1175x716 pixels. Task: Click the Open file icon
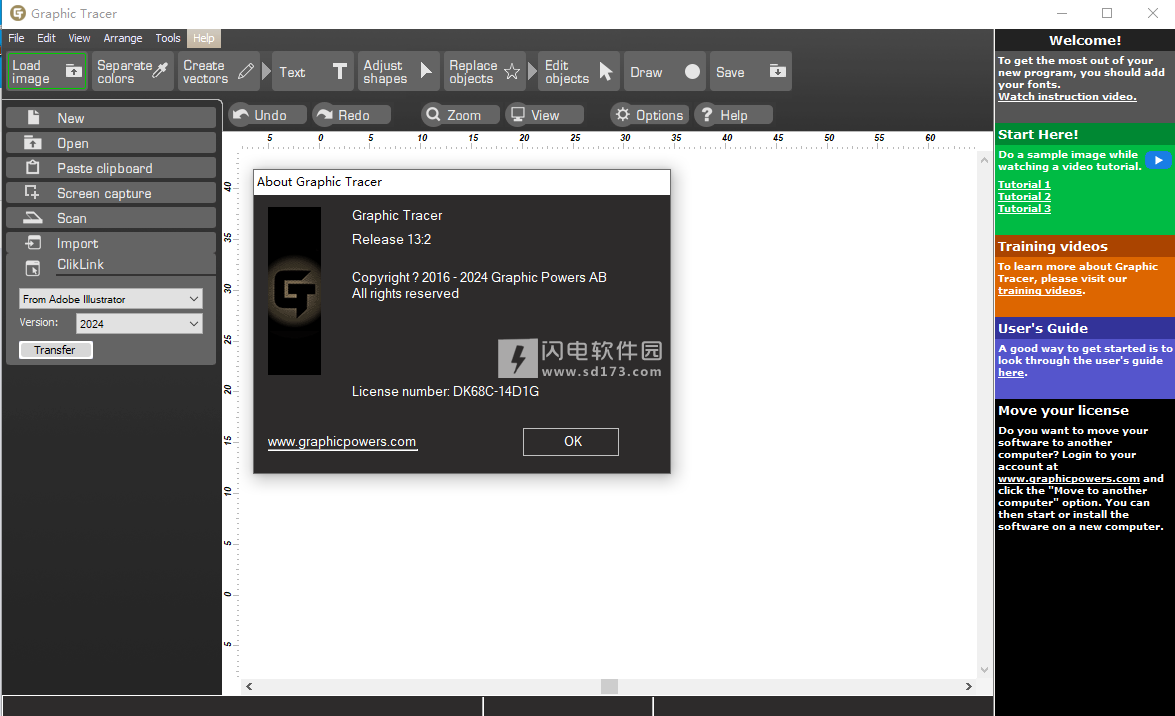tap(33, 142)
